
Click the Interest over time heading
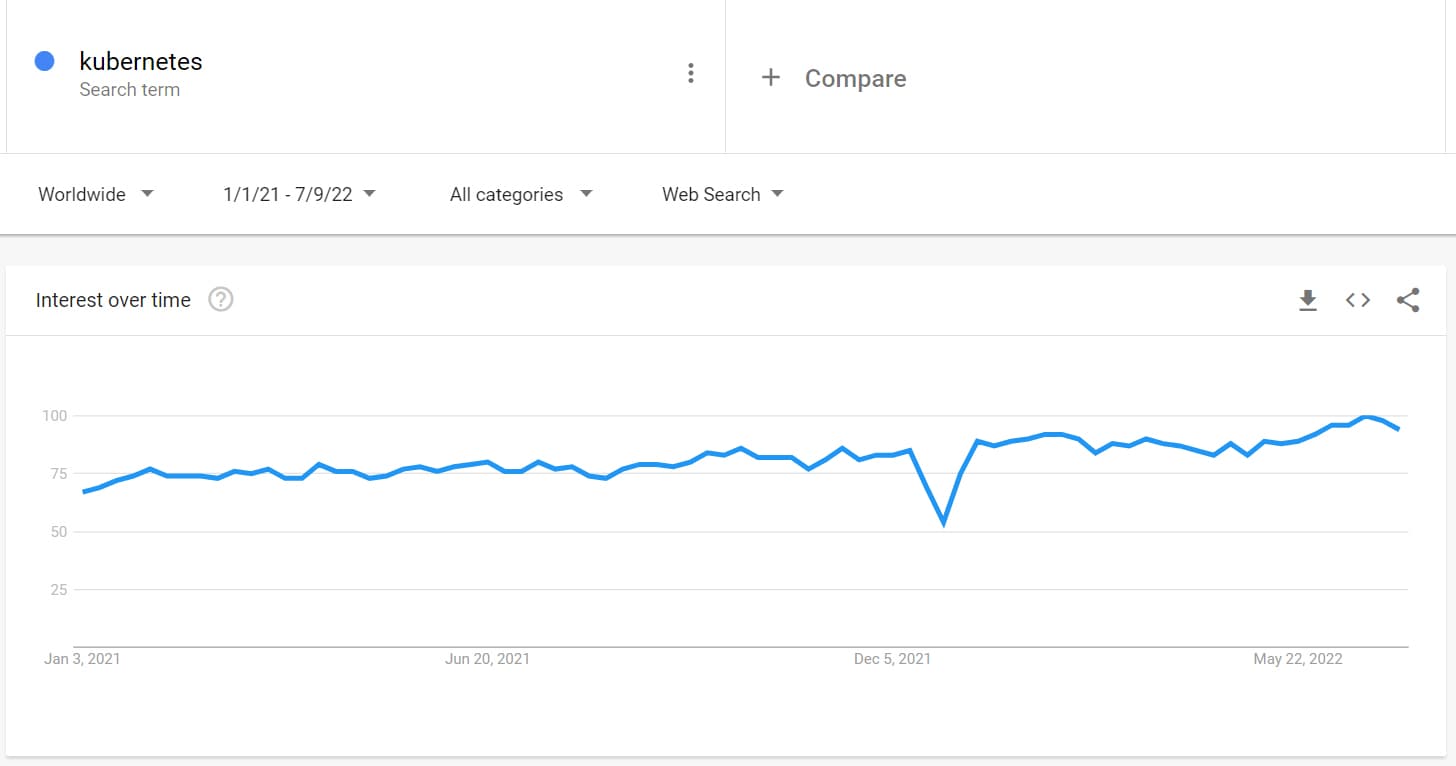(113, 300)
